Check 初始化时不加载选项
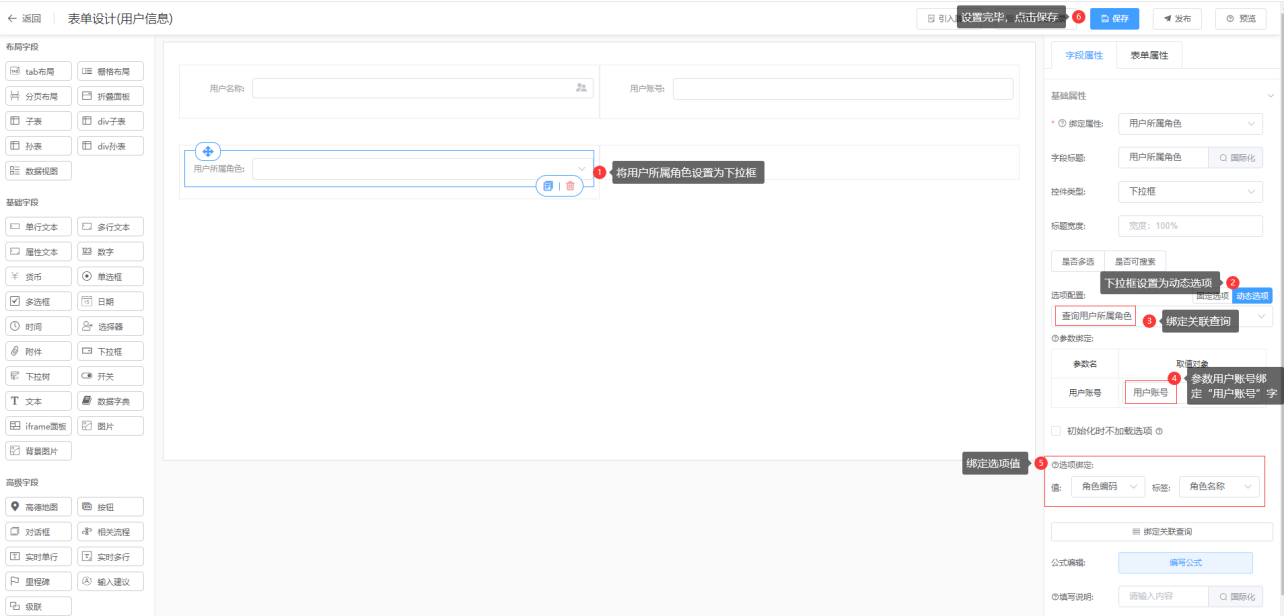This screenshot has height=616, width=1284. coord(1056,431)
